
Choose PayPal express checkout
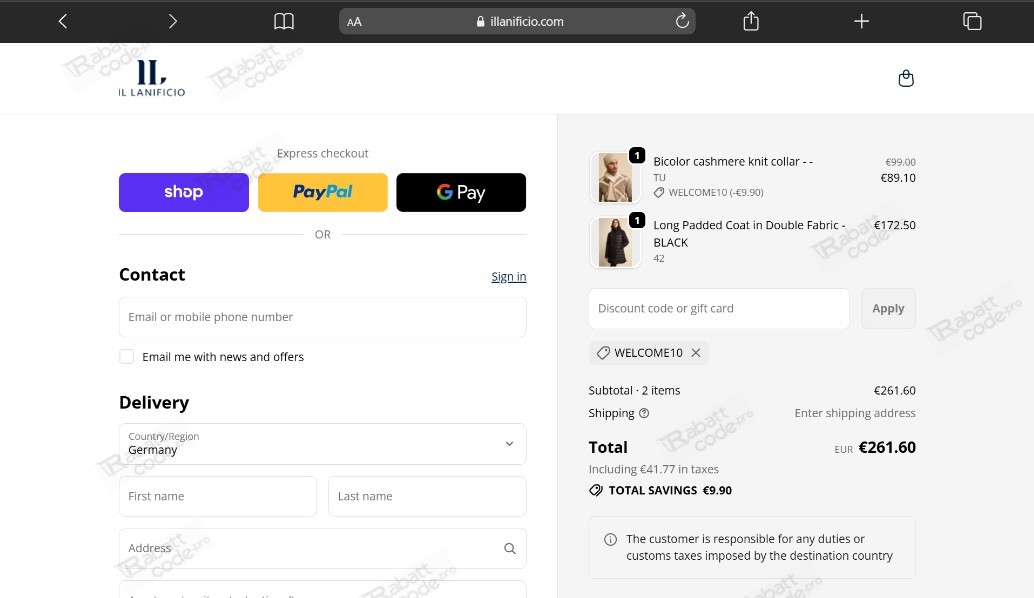(322, 192)
